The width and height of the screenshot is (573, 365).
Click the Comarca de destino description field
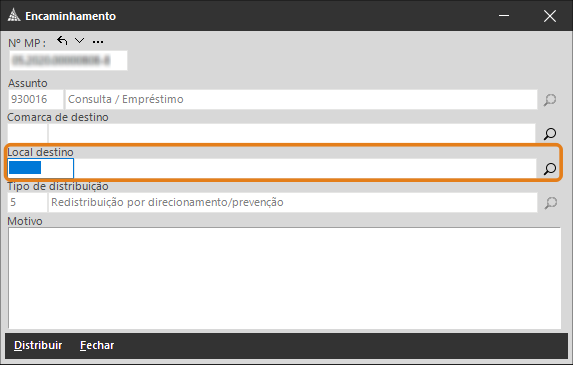pos(292,133)
